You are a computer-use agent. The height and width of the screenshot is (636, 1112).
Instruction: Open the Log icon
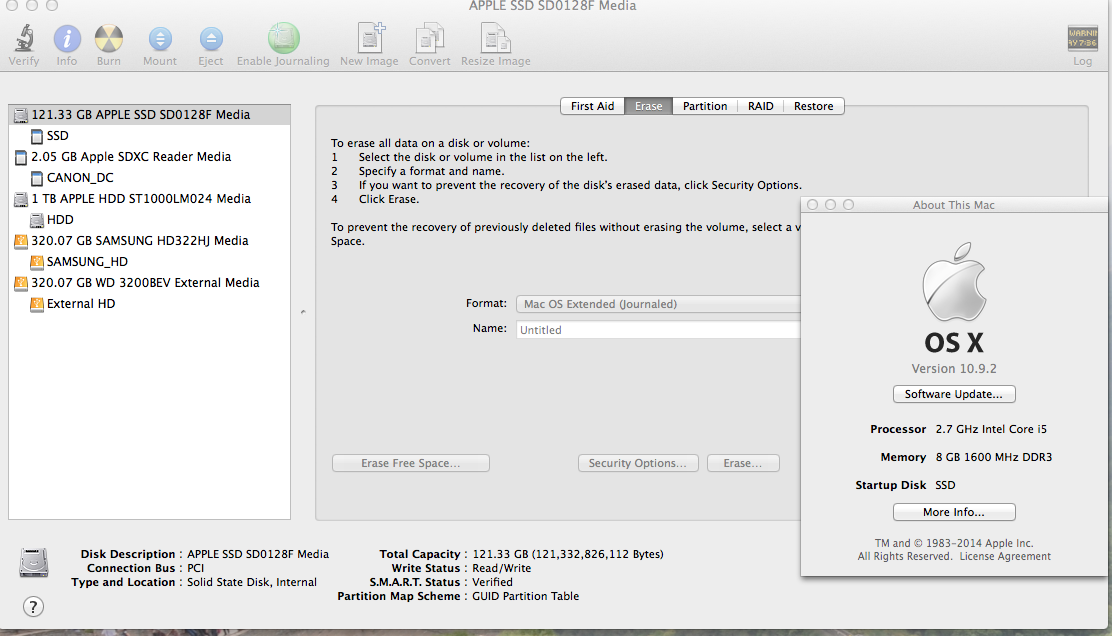[1082, 38]
